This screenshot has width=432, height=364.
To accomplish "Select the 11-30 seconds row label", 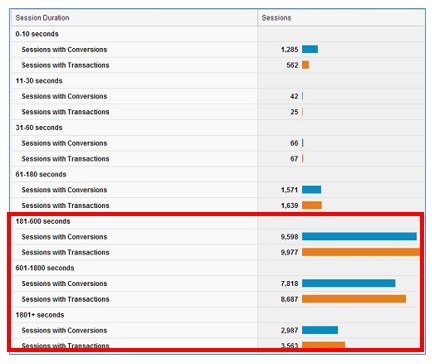I will [39, 81].
